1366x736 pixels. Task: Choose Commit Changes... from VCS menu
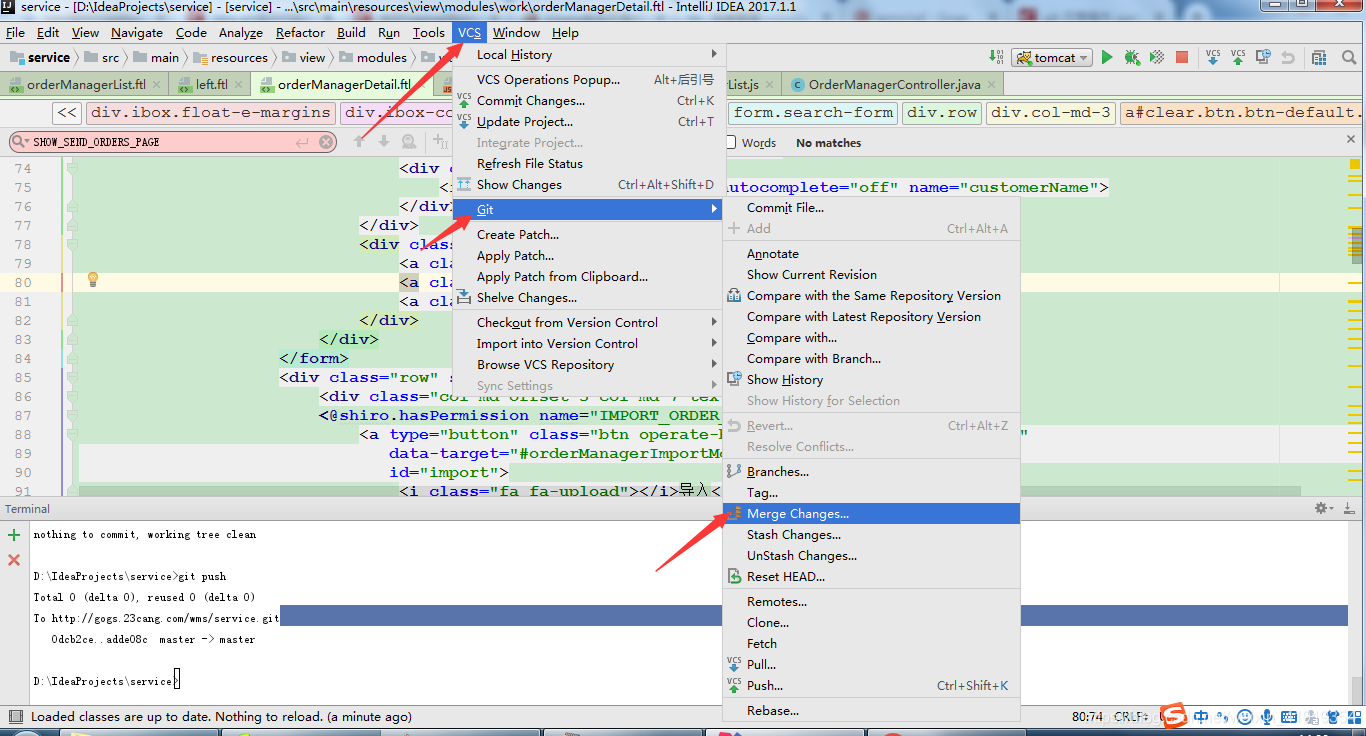click(x=588, y=101)
